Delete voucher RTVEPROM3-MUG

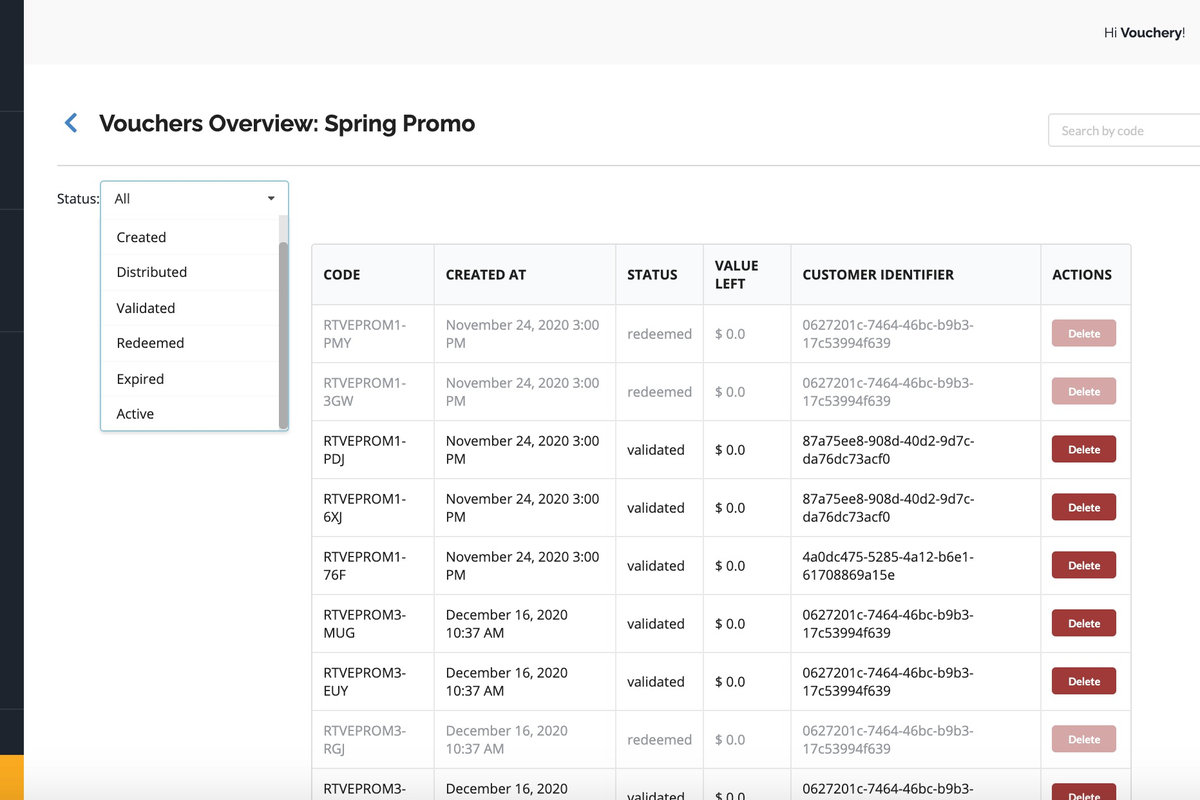(x=1084, y=624)
